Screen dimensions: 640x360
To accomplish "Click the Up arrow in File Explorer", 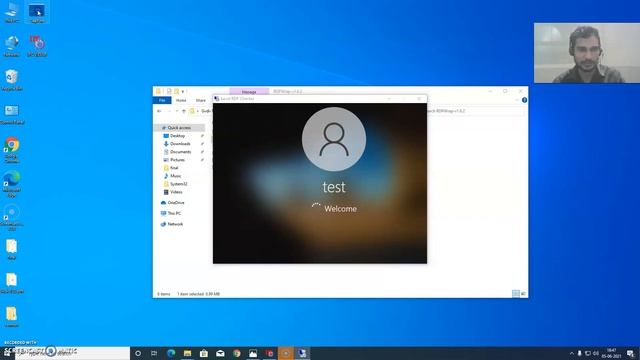I will (184, 111).
